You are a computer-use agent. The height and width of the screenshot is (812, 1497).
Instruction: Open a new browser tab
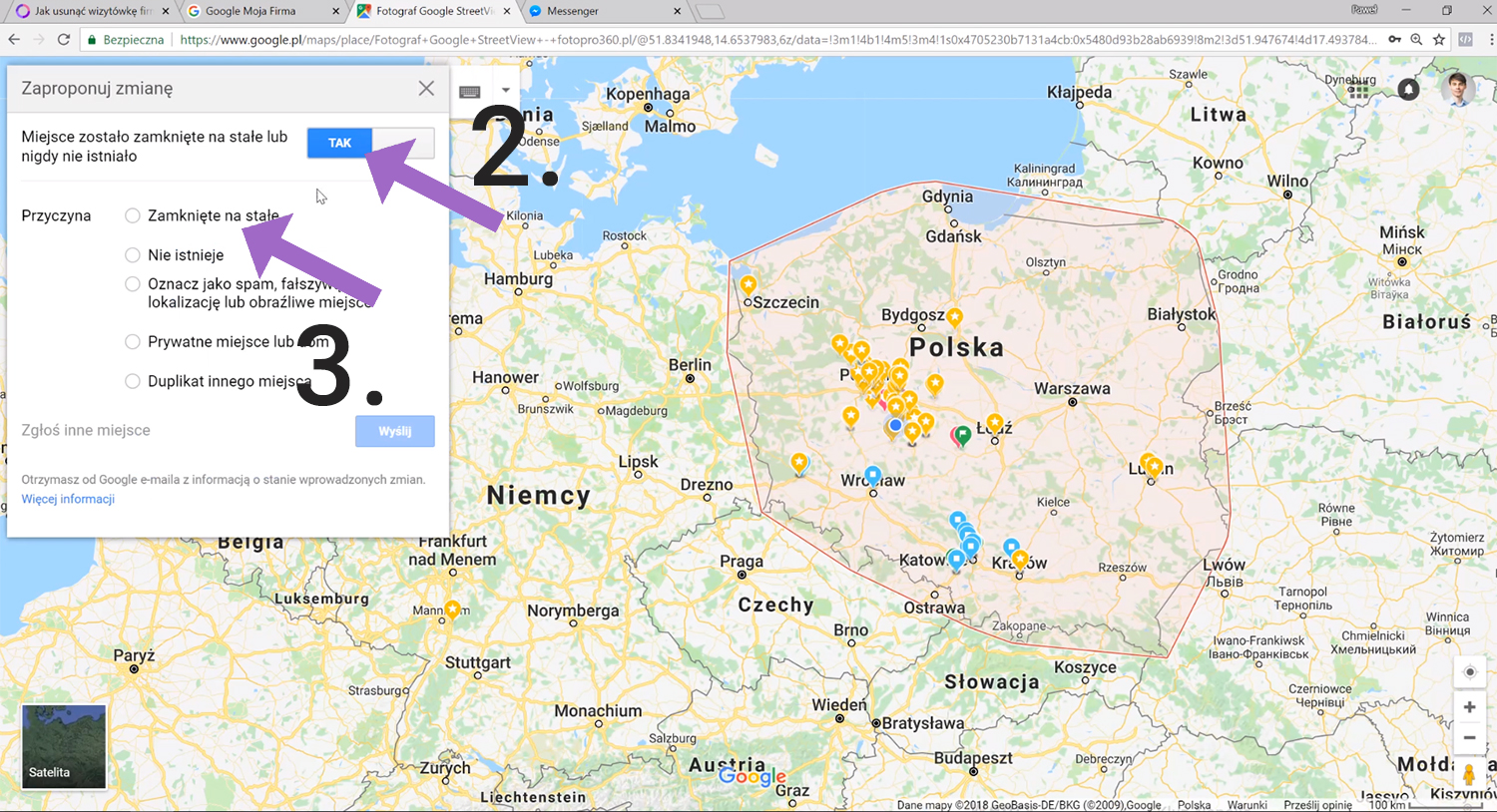[710, 11]
